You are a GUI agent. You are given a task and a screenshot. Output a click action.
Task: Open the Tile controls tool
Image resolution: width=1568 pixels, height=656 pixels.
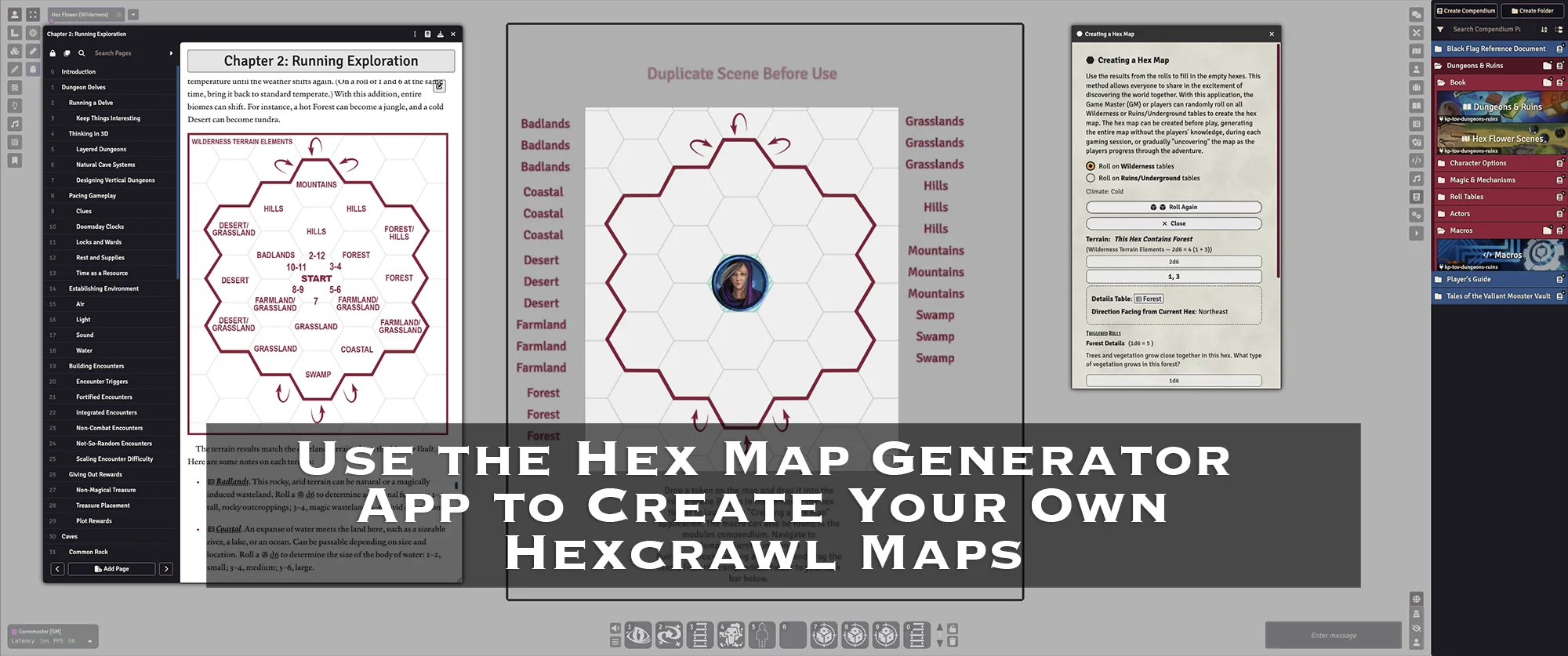14,51
